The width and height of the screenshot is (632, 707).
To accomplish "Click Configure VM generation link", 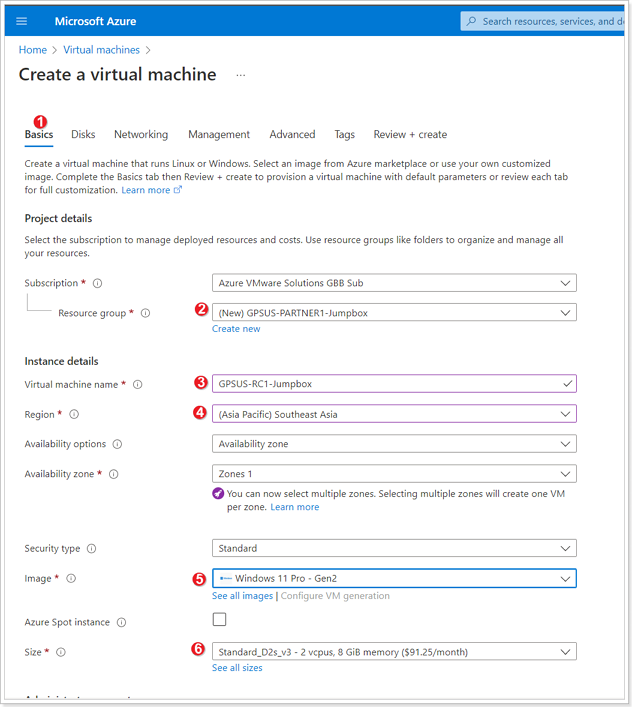I will point(335,596).
